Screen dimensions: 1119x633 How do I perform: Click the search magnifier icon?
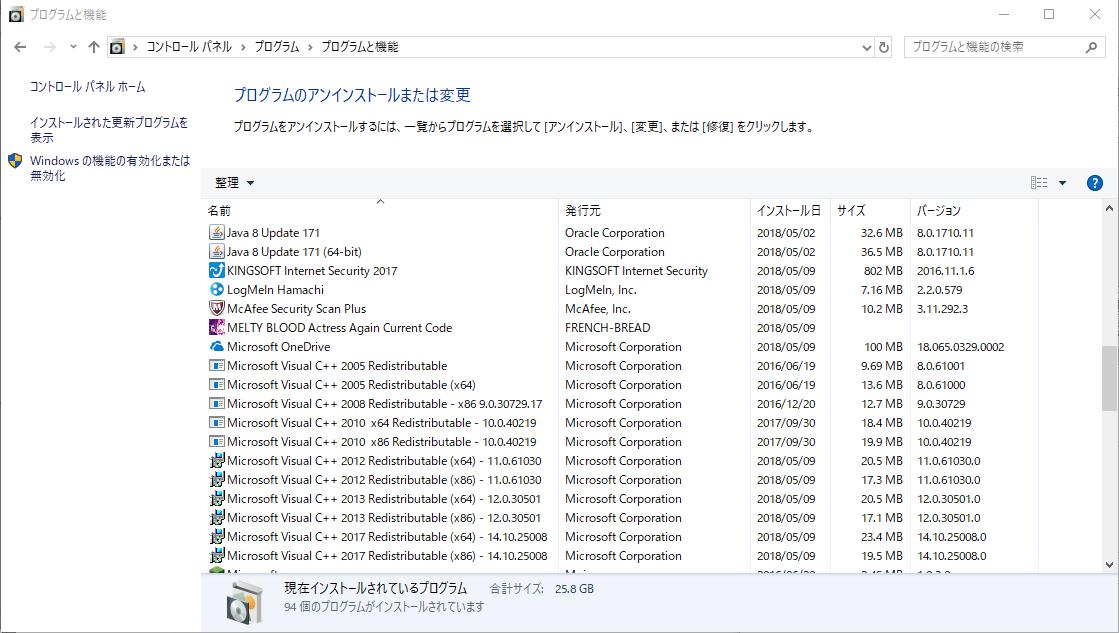1091,47
